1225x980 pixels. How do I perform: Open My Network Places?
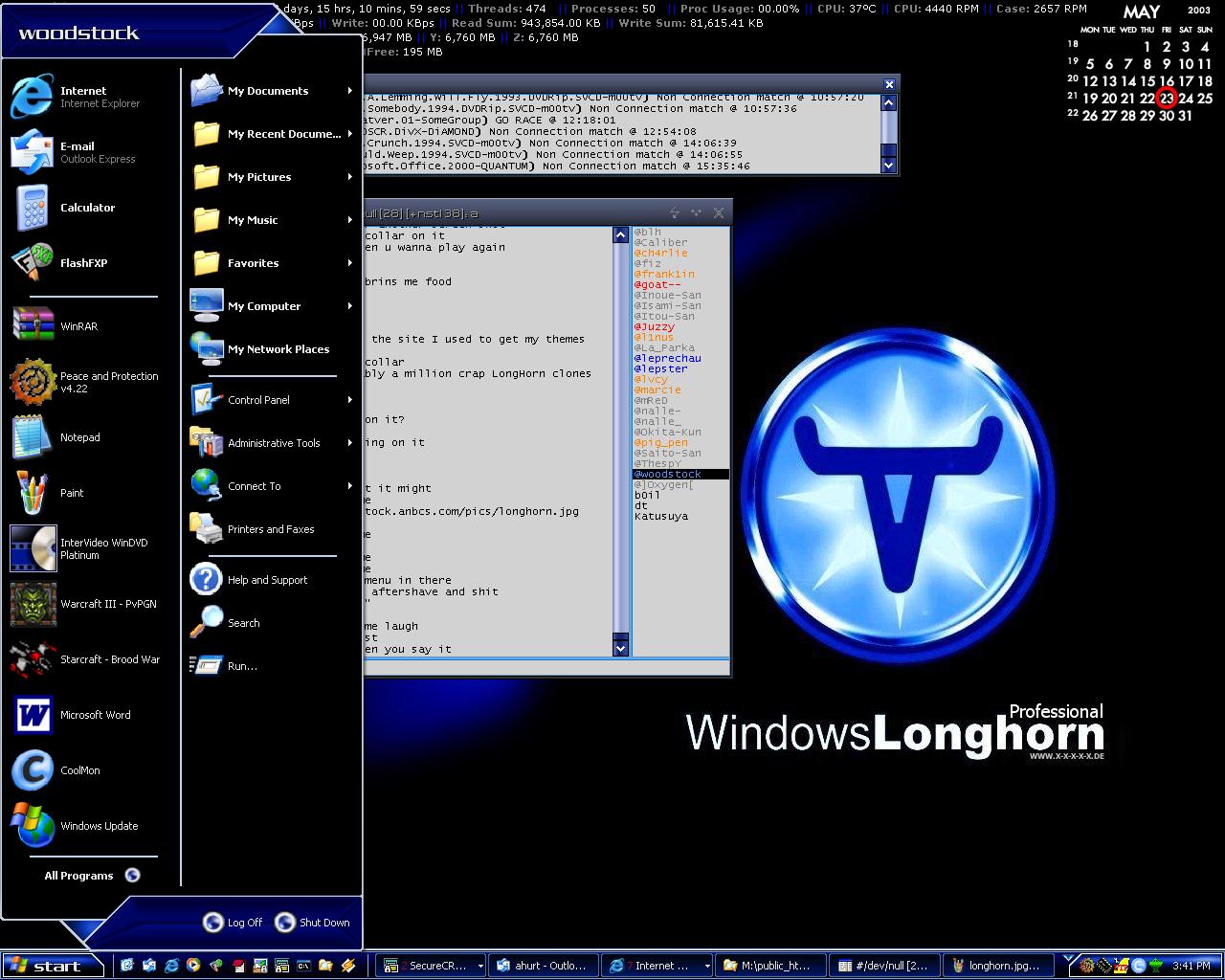click(x=272, y=349)
